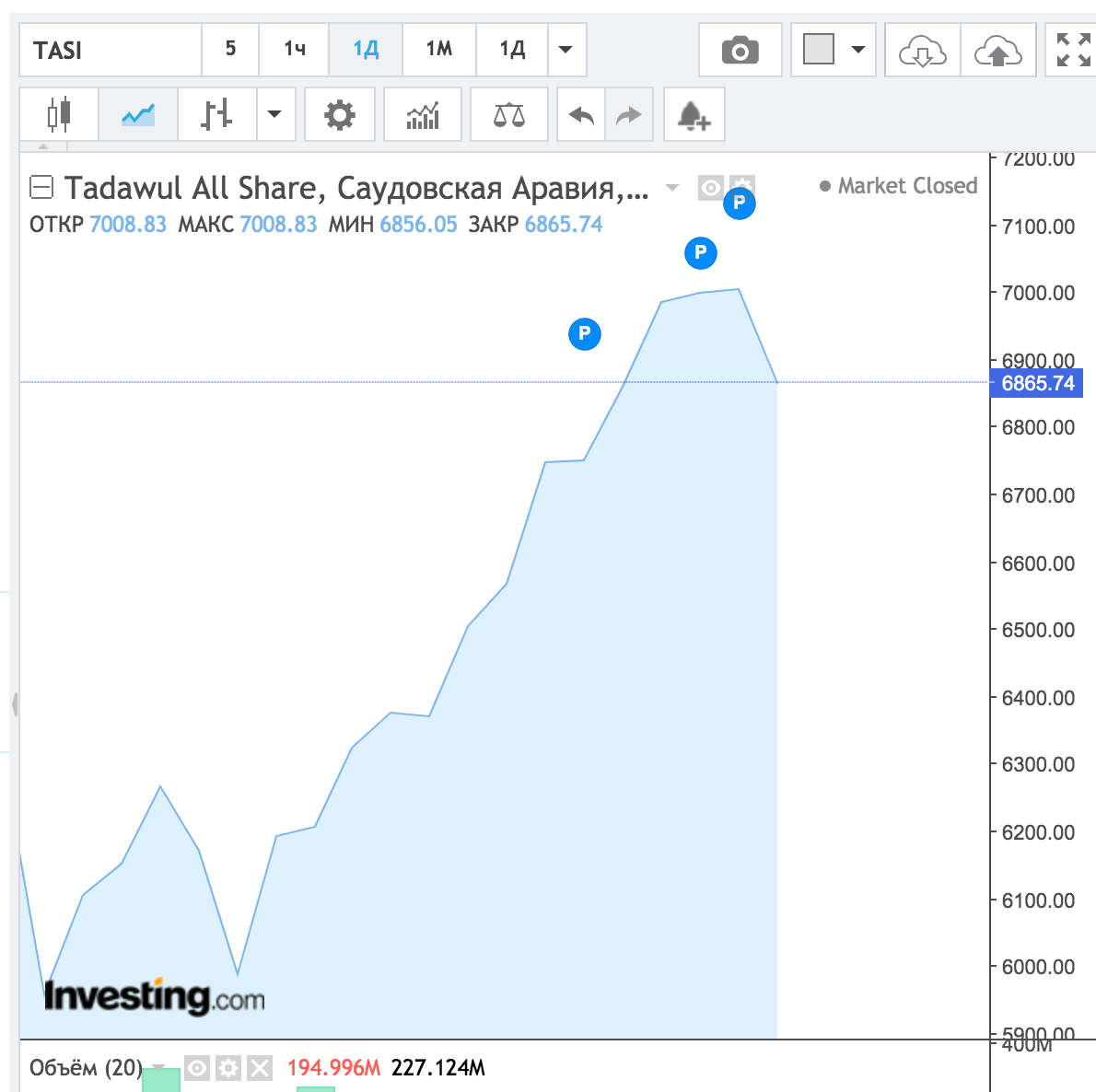The height and width of the screenshot is (1092, 1096).
Task: Toggle fullscreen mode
Action: [1072, 51]
